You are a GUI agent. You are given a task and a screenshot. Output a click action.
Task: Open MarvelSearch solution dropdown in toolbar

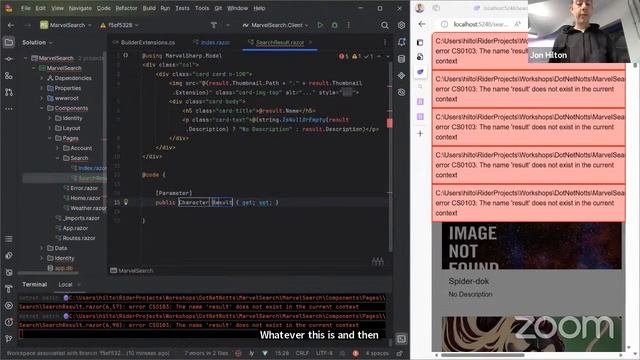[x=67, y=25]
